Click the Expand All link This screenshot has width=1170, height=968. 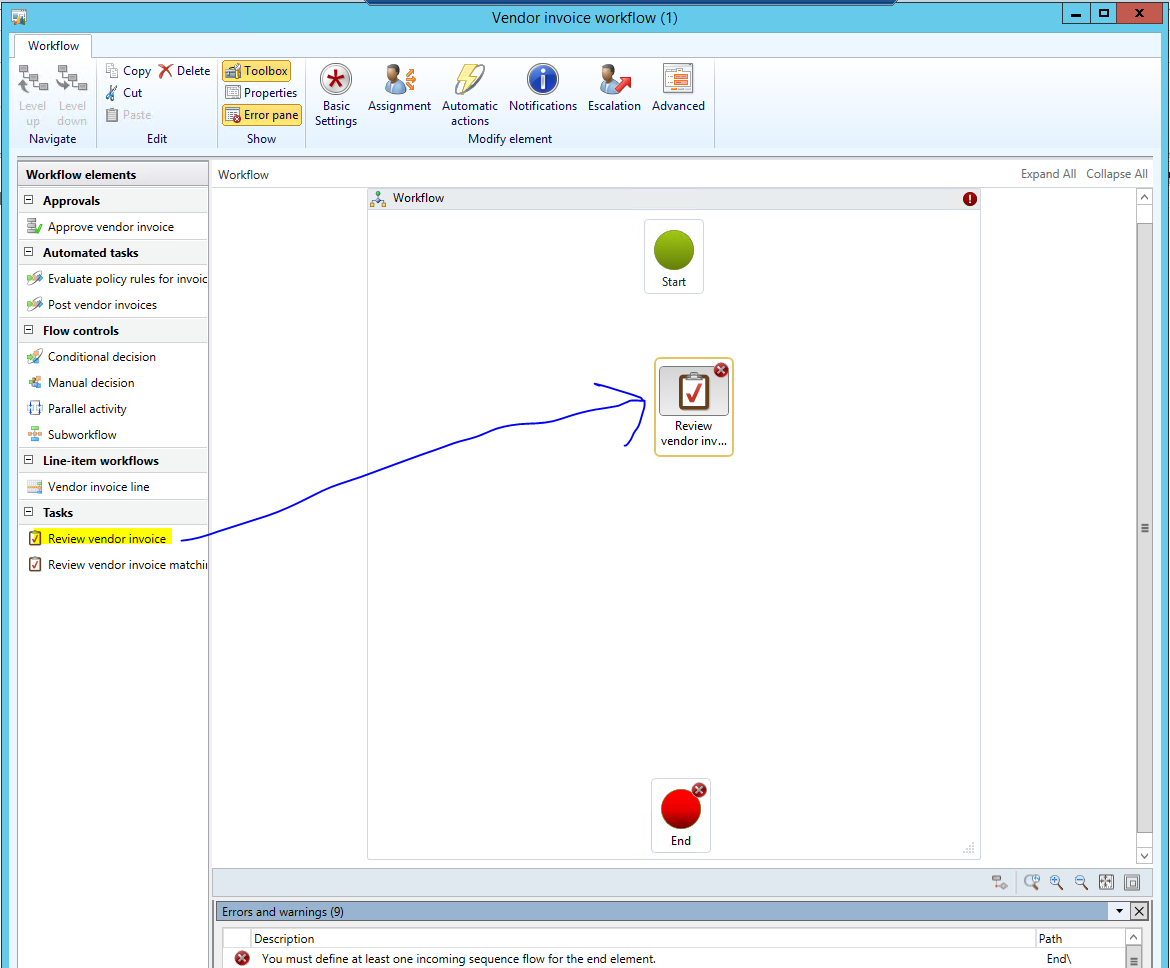[x=1048, y=174]
